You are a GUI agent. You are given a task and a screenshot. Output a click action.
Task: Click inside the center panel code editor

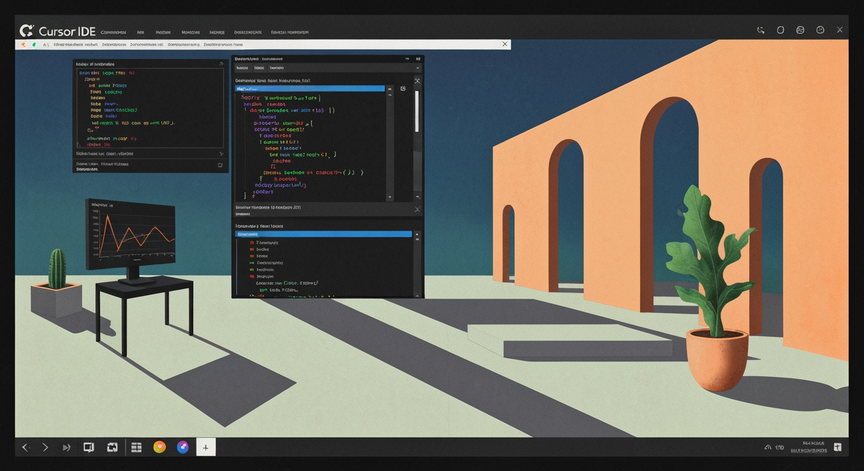point(311,146)
